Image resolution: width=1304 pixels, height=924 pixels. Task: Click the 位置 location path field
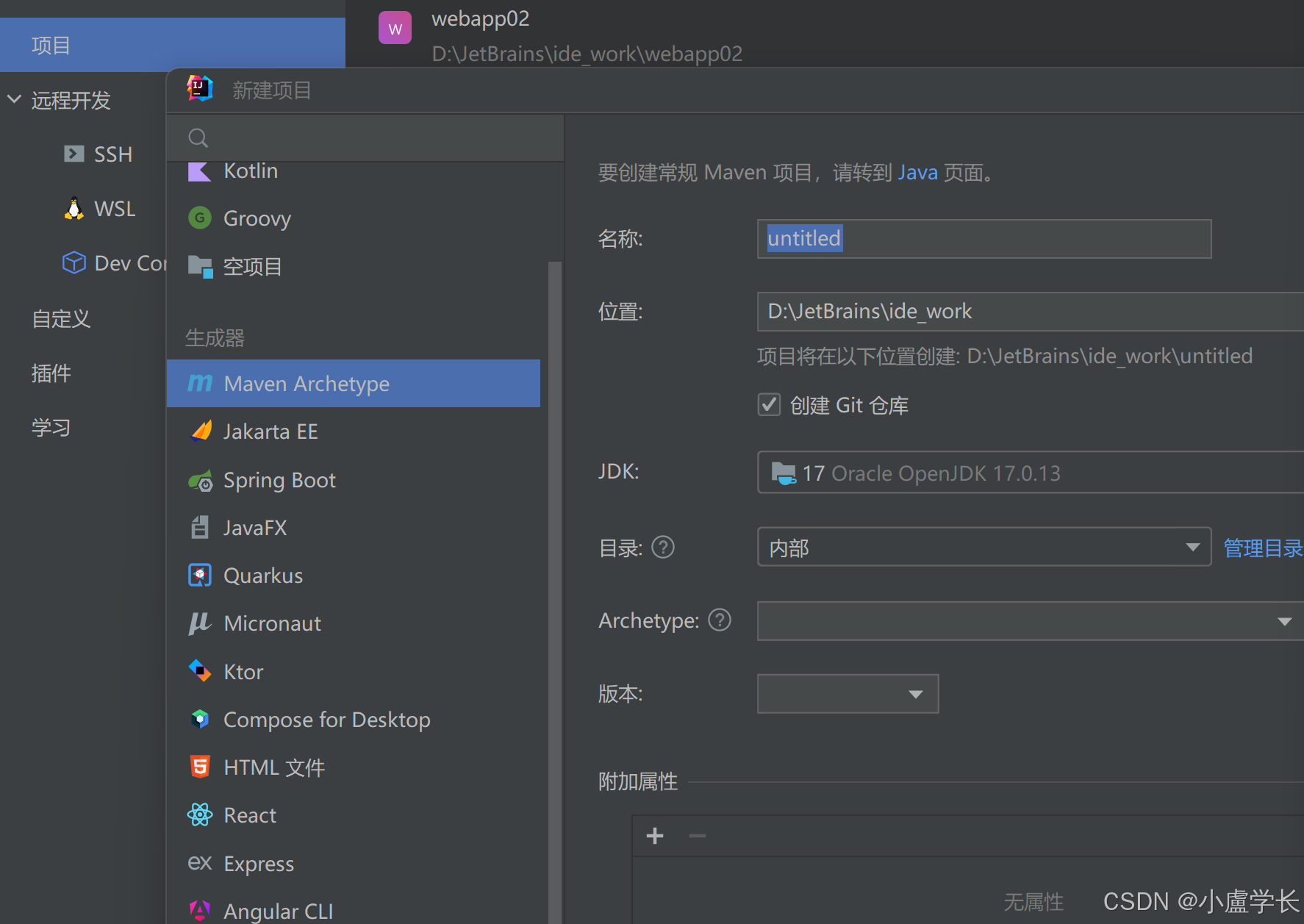1030,311
